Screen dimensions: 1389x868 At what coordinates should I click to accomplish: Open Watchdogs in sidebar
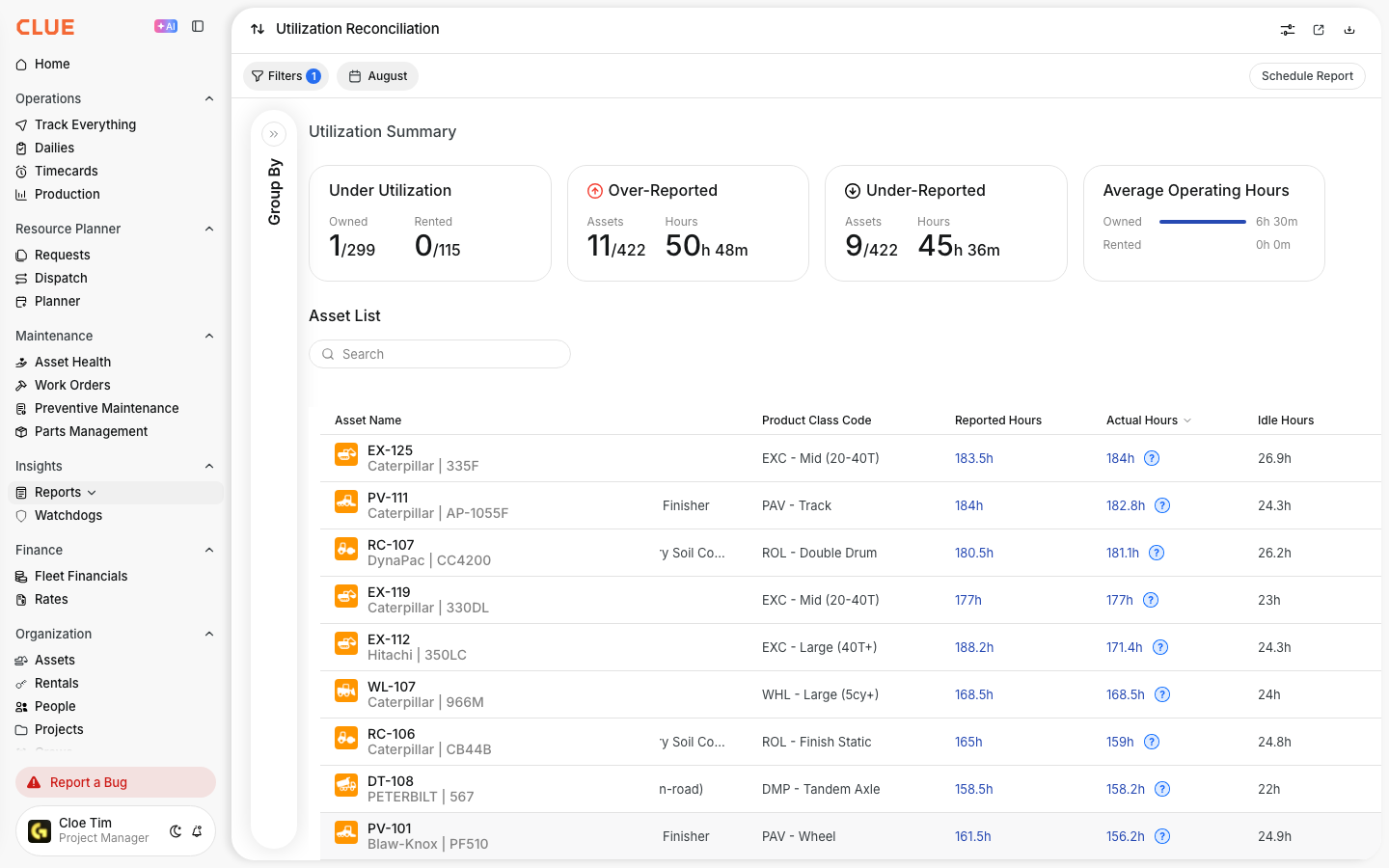click(x=68, y=515)
